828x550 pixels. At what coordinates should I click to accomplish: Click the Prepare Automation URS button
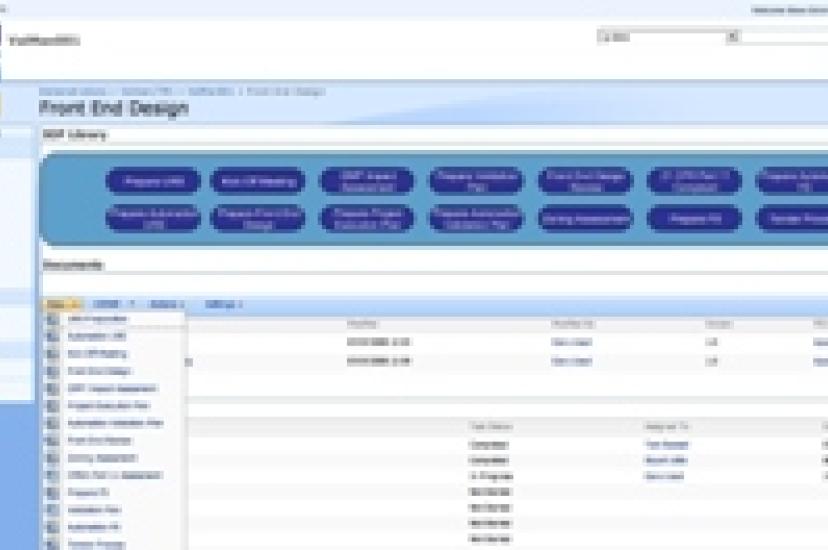[153, 219]
